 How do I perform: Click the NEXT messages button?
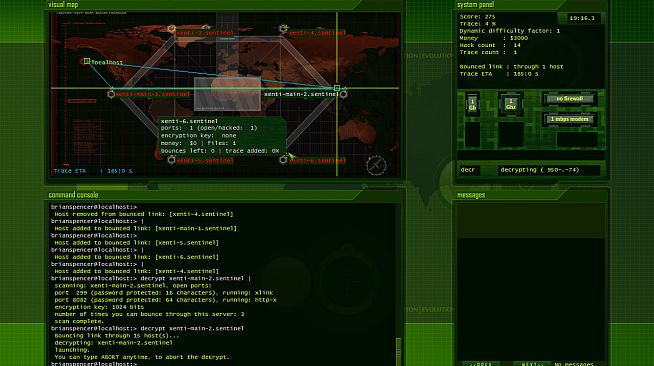(x=533, y=364)
